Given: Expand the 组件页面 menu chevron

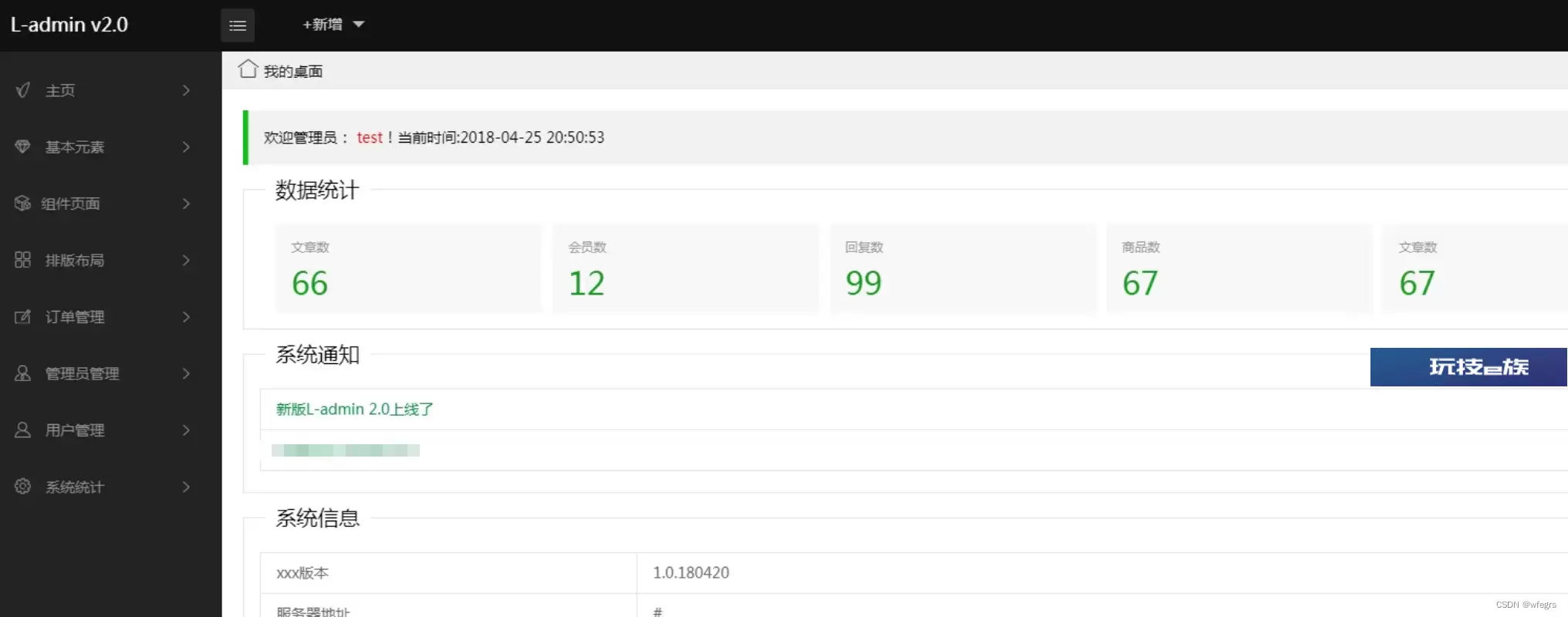Looking at the screenshot, I should (x=186, y=204).
